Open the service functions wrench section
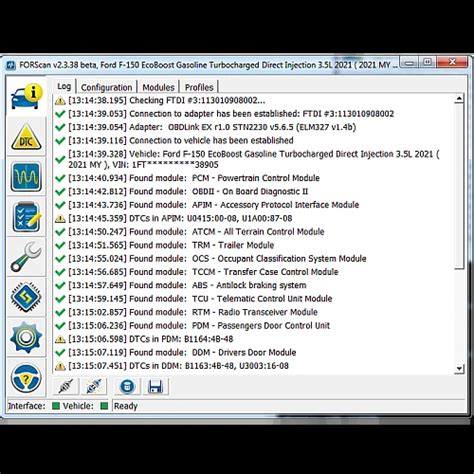The image size is (474, 474). 26,257
